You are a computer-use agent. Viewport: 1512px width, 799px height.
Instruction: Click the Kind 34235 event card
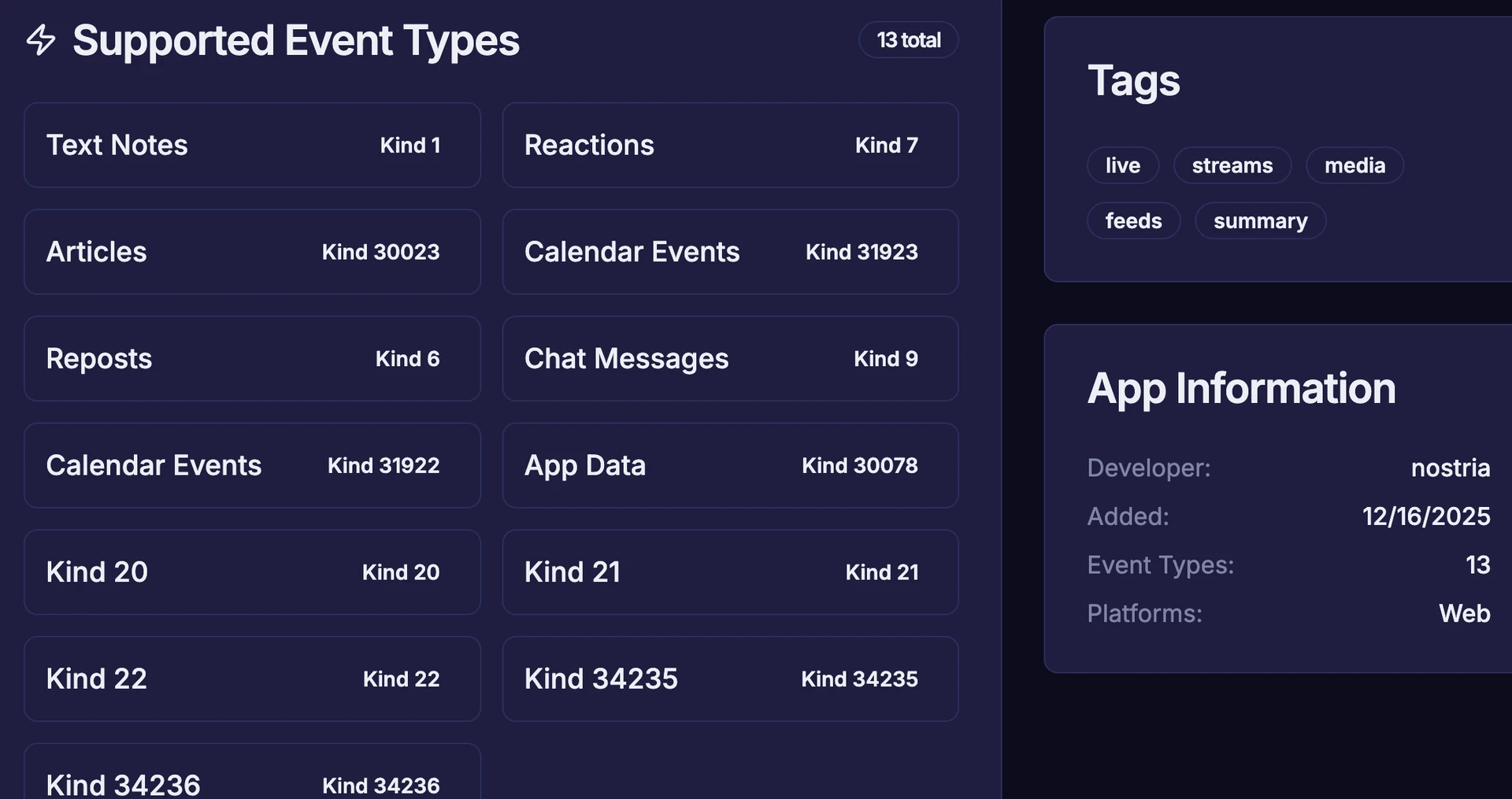(730, 679)
